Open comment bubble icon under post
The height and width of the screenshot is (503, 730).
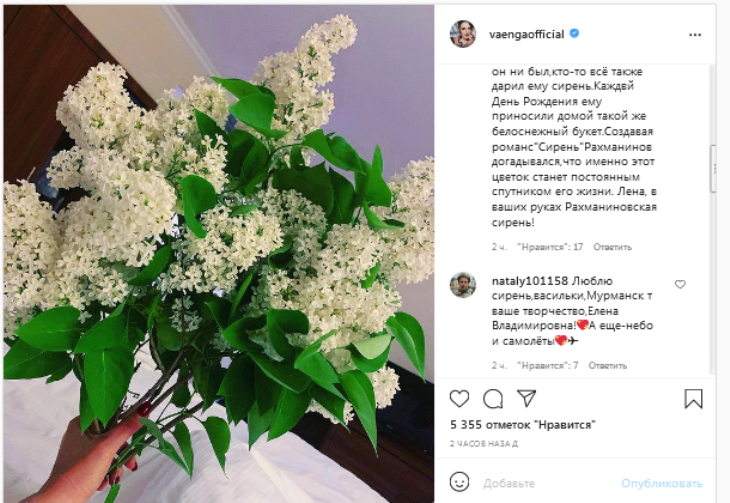coord(493,399)
